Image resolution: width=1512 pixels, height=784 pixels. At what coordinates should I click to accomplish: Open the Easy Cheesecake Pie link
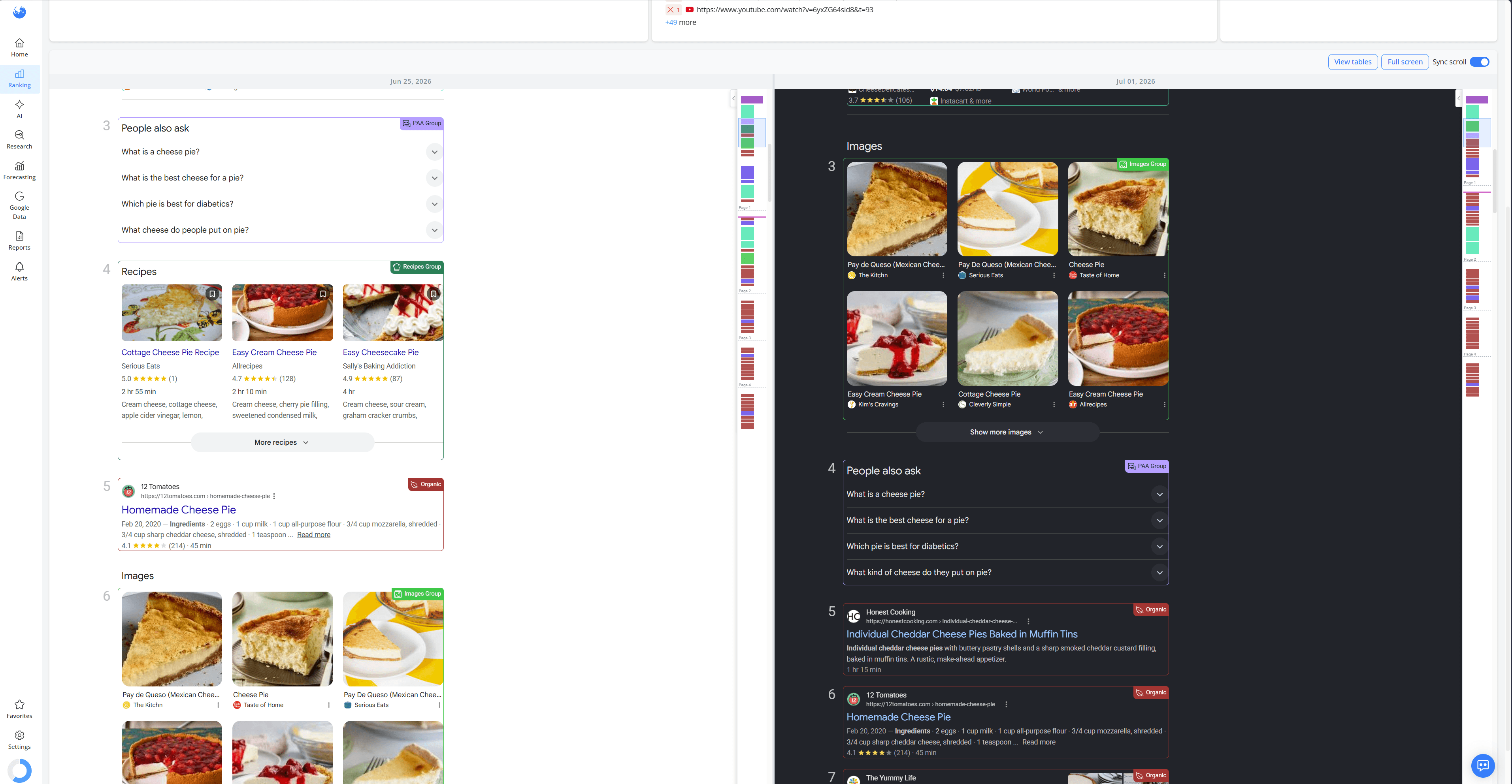point(380,353)
